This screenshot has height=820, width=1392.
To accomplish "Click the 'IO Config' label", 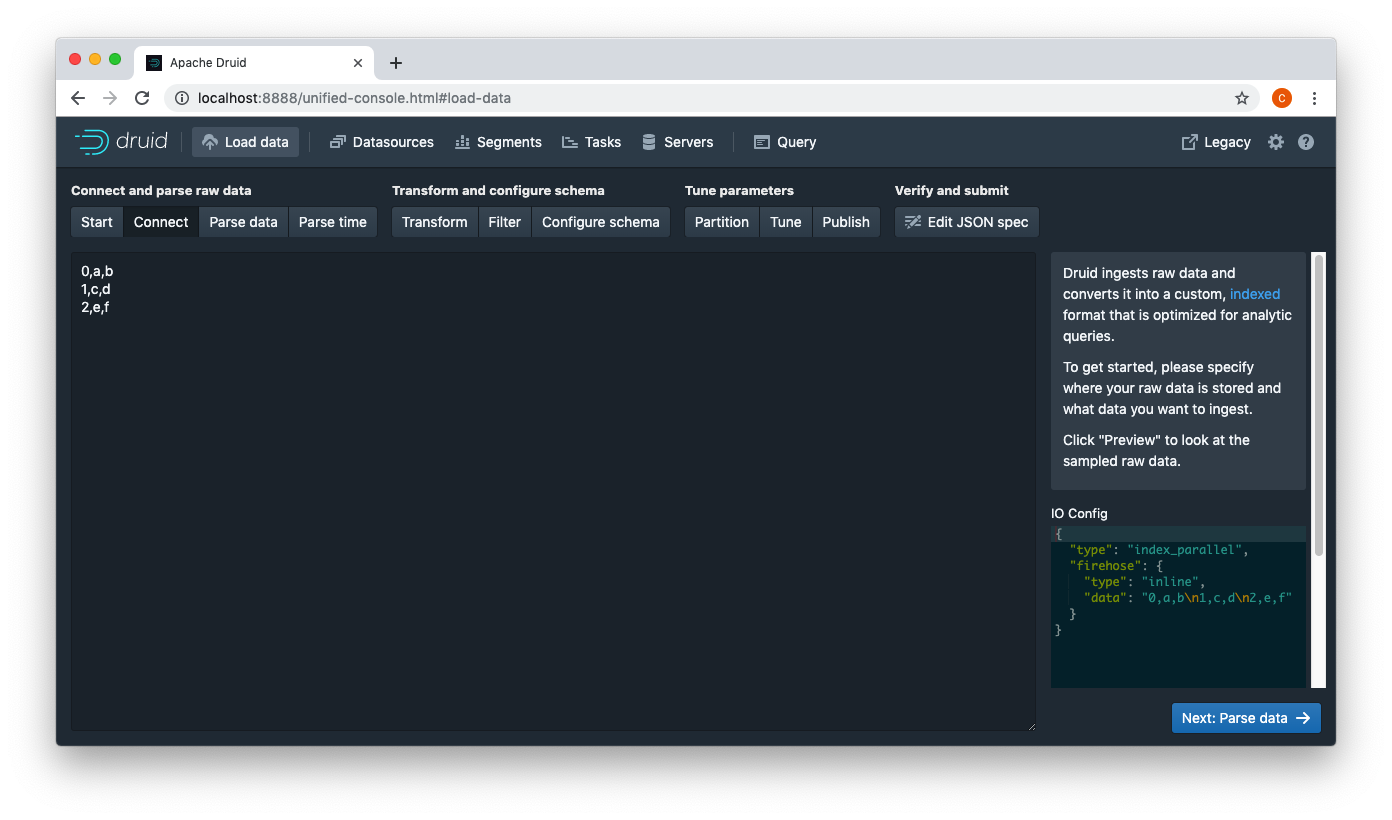I will pyautogui.click(x=1079, y=513).
